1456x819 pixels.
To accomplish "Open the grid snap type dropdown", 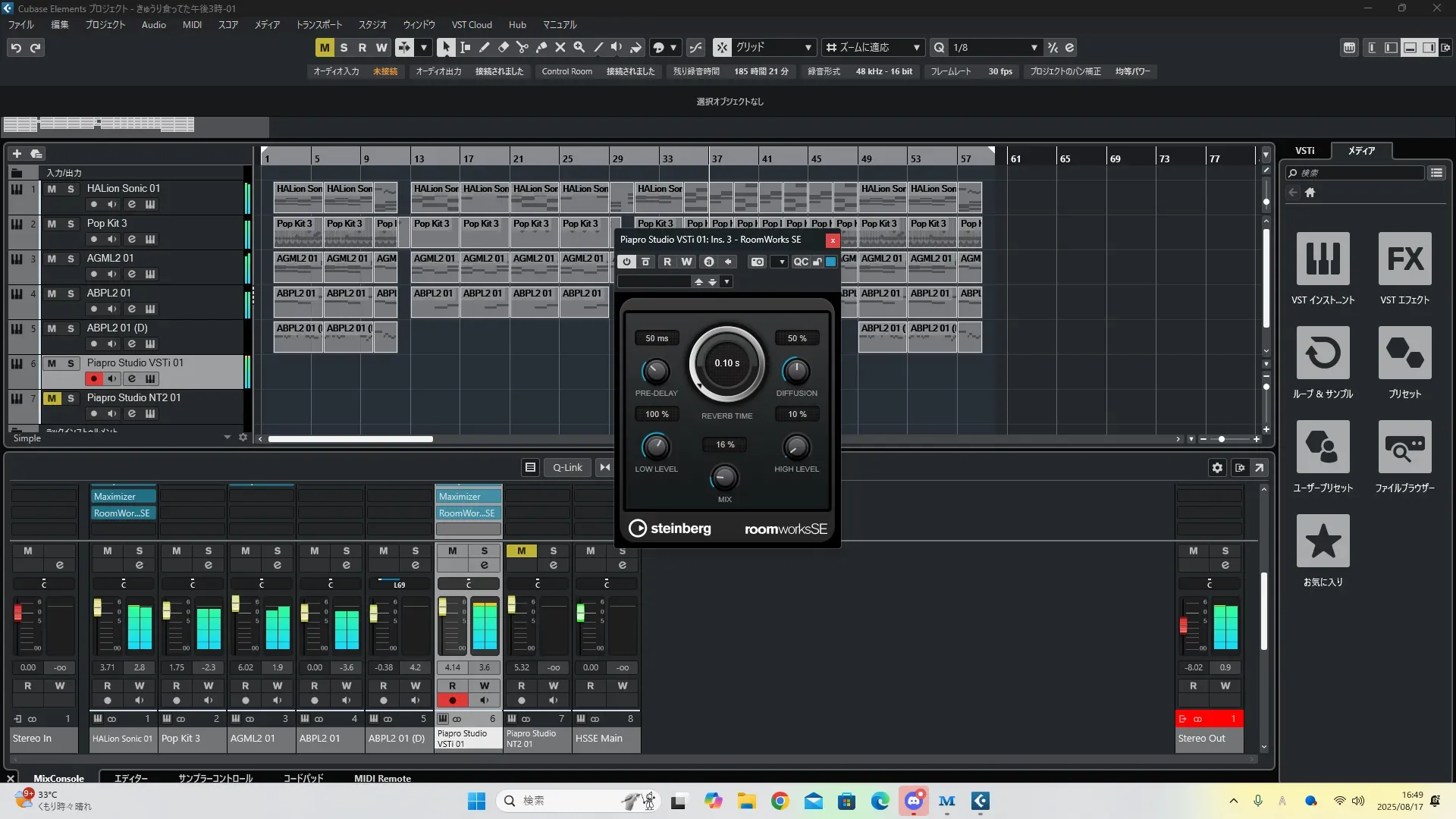I will point(808,47).
